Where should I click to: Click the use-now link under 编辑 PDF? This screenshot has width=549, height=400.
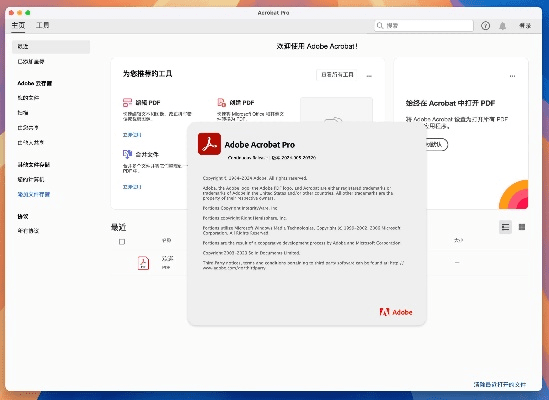(x=132, y=135)
